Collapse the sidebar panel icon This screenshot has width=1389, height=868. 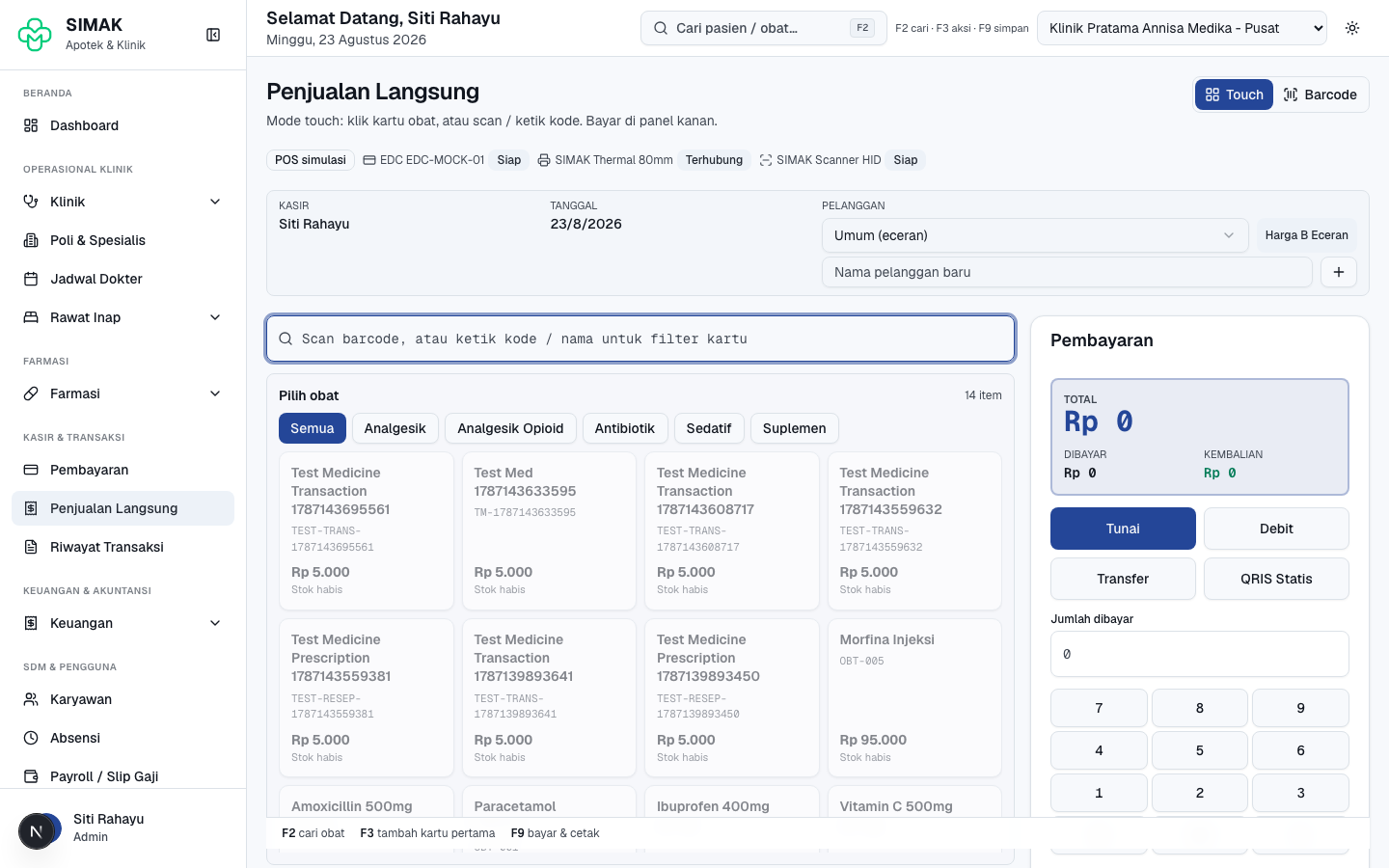point(213,35)
